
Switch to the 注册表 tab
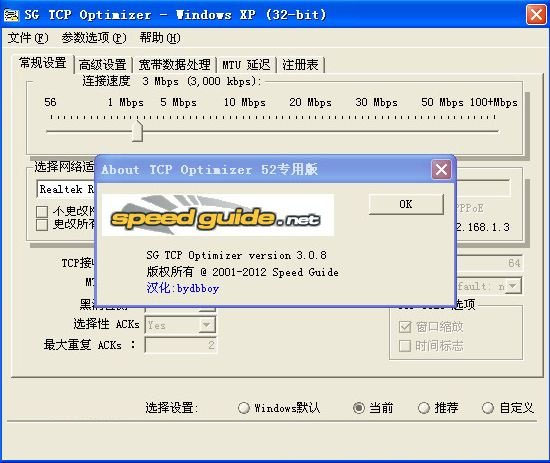[300, 65]
